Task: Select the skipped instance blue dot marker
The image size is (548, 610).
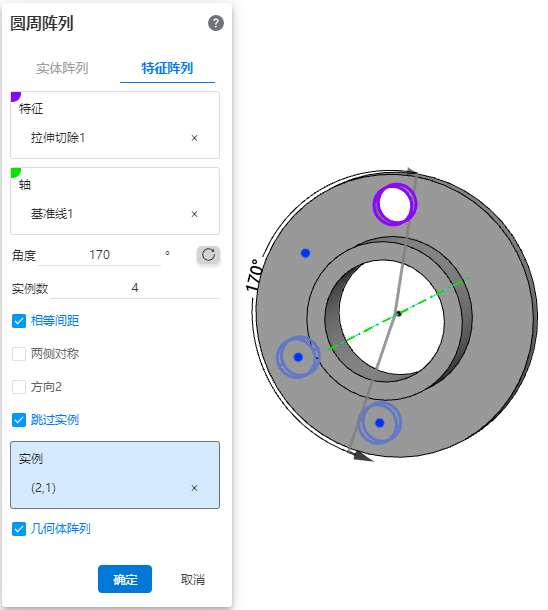Action: pos(305,253)
